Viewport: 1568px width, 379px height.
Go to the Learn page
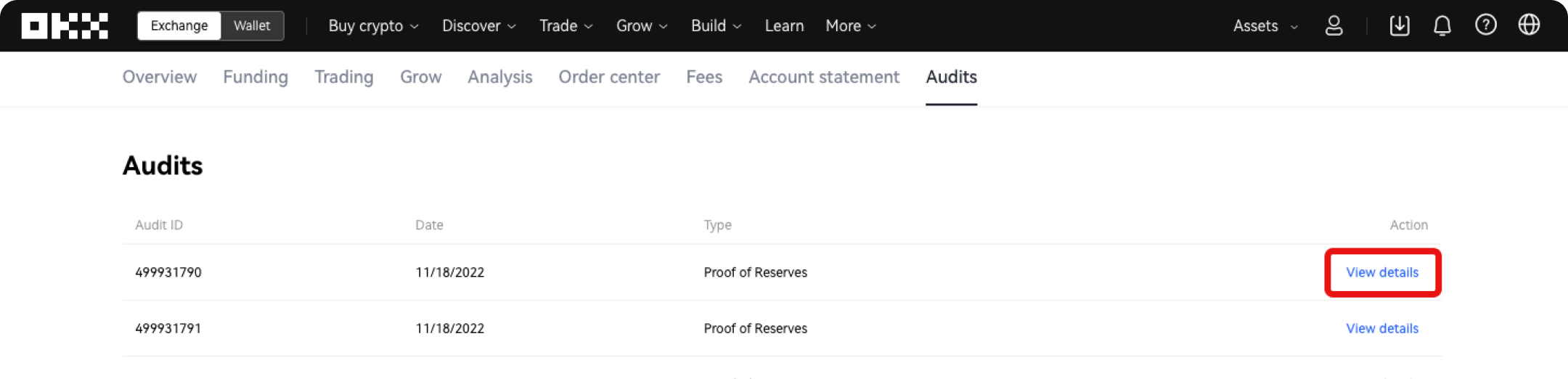point(784,26)
